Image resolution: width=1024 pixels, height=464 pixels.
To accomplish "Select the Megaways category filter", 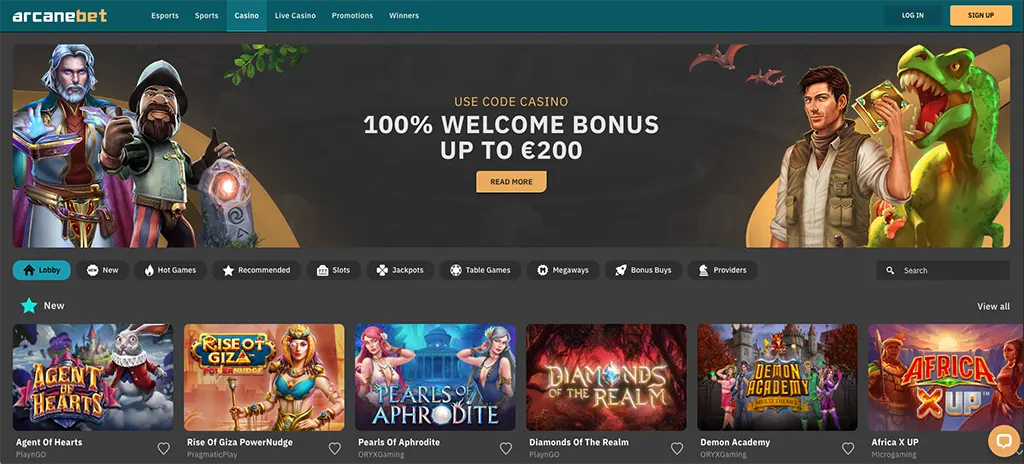I will [563, 270].
